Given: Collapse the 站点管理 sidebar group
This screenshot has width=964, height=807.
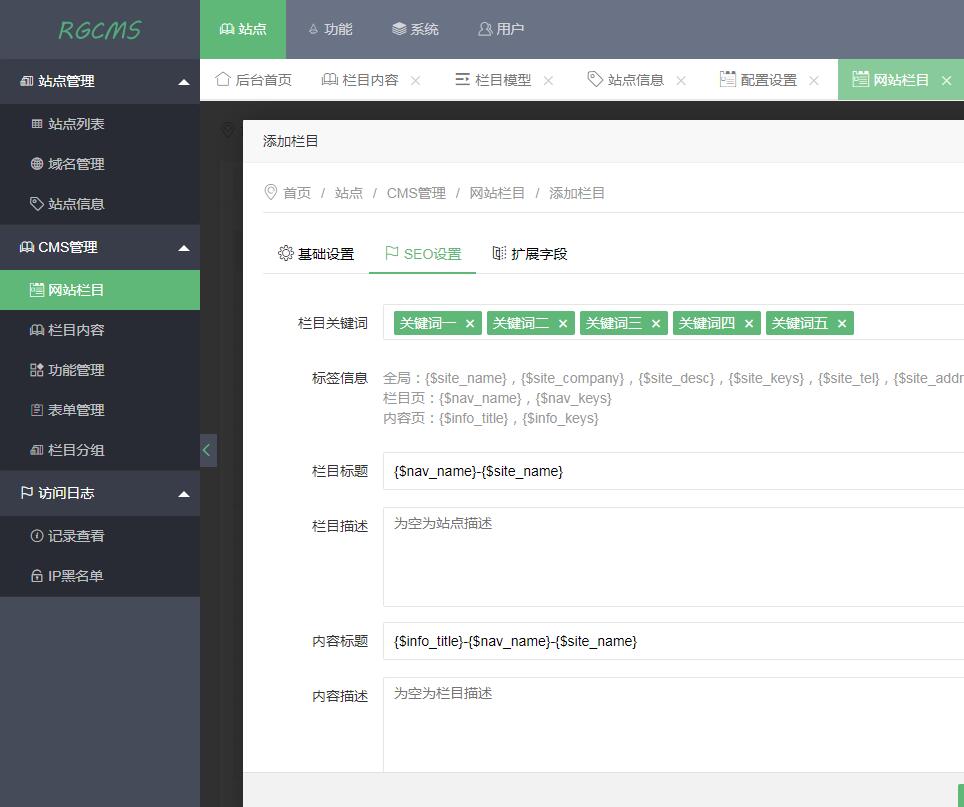Looking at the screenshot, I should [x=100, y=81].
